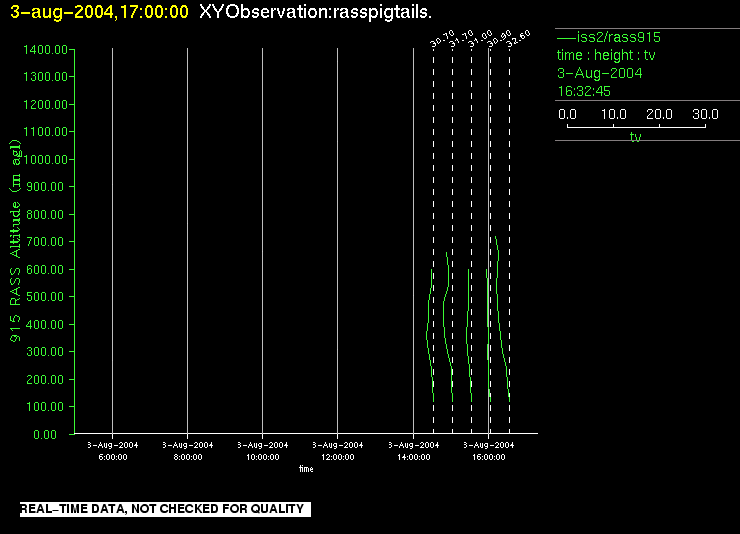
Task: Click the '12:00:00' time axis label
Action: click(338, 457)
